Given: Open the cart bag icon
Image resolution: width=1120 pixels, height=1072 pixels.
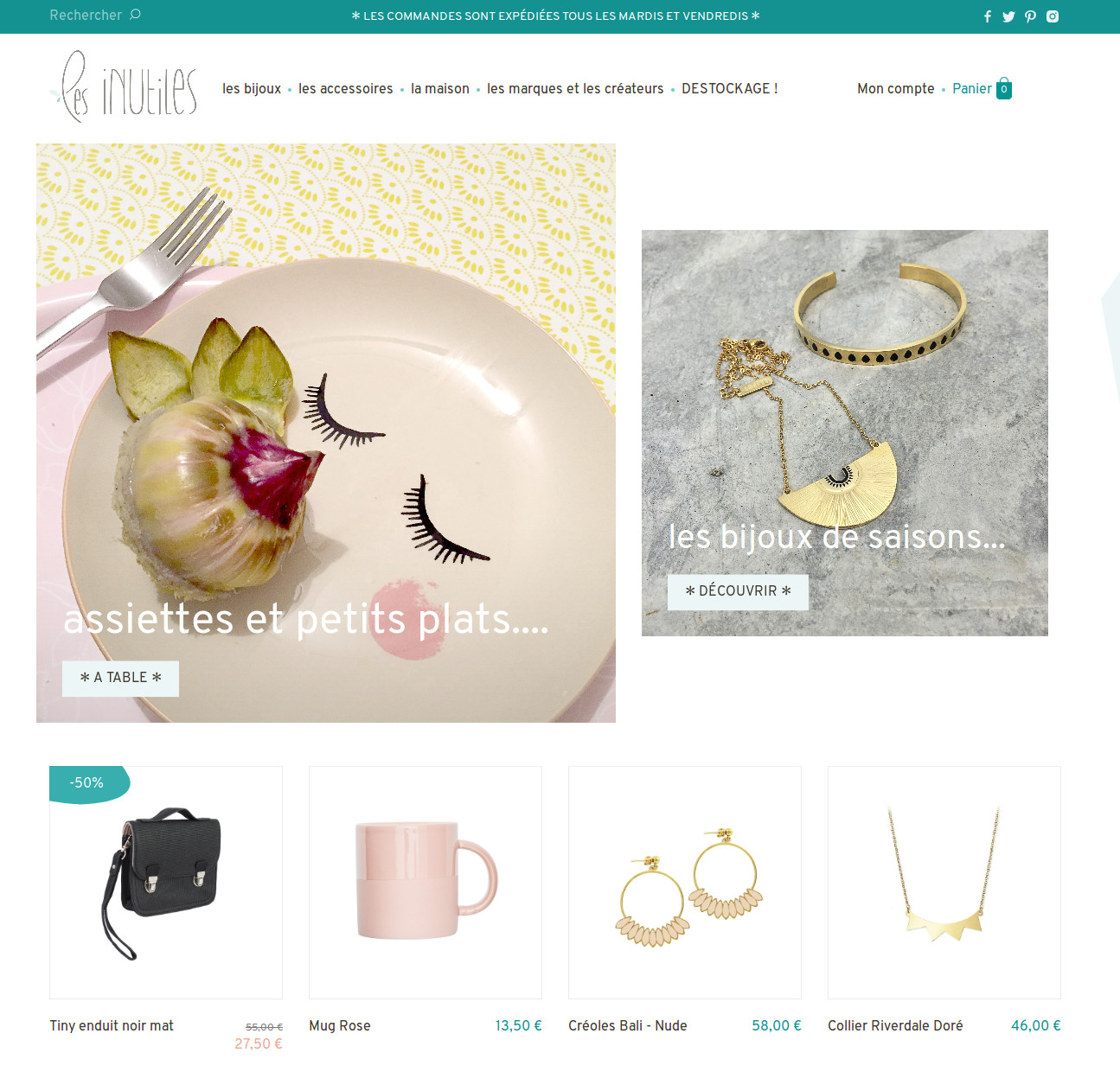Looking at the screenshot, I should 1004,88.
